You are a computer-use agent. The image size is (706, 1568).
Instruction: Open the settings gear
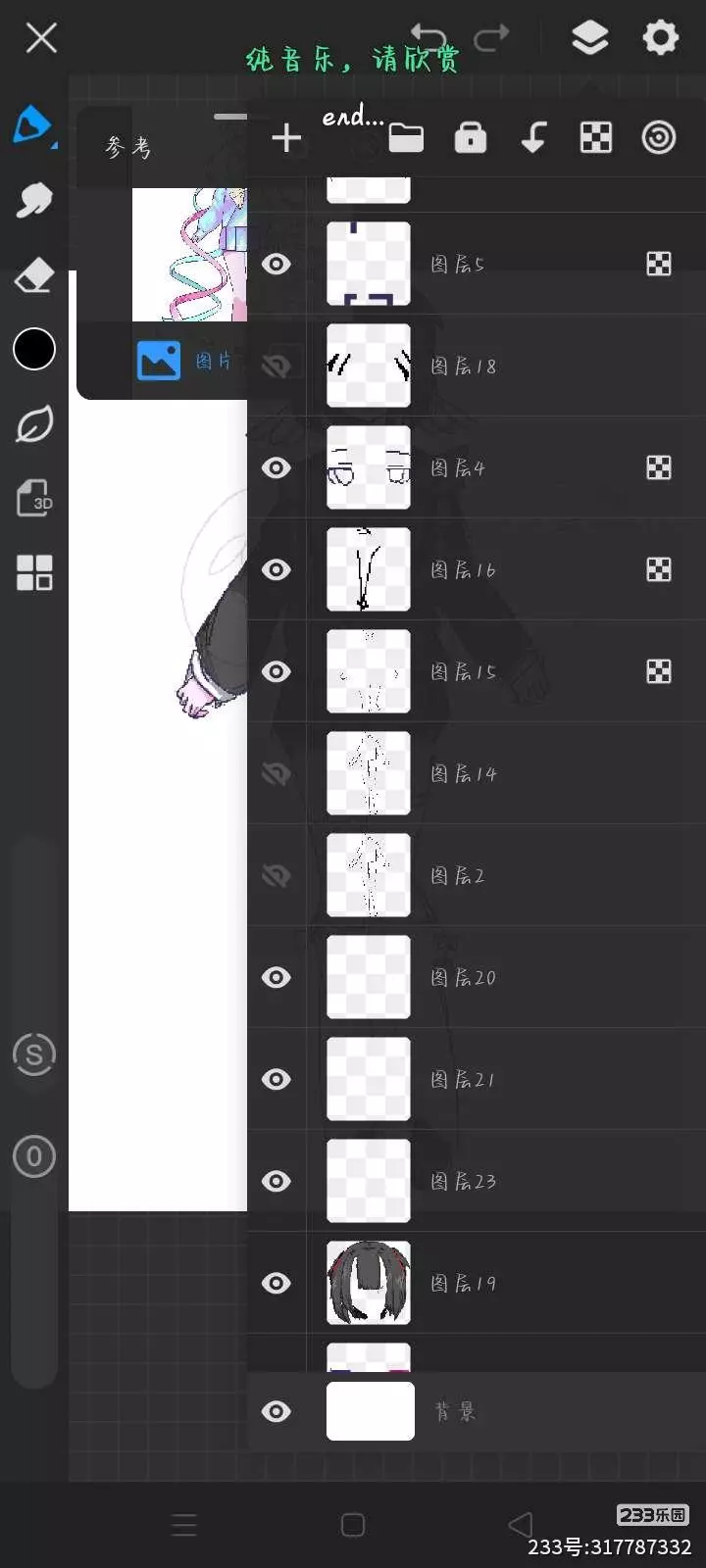[660, 38]
